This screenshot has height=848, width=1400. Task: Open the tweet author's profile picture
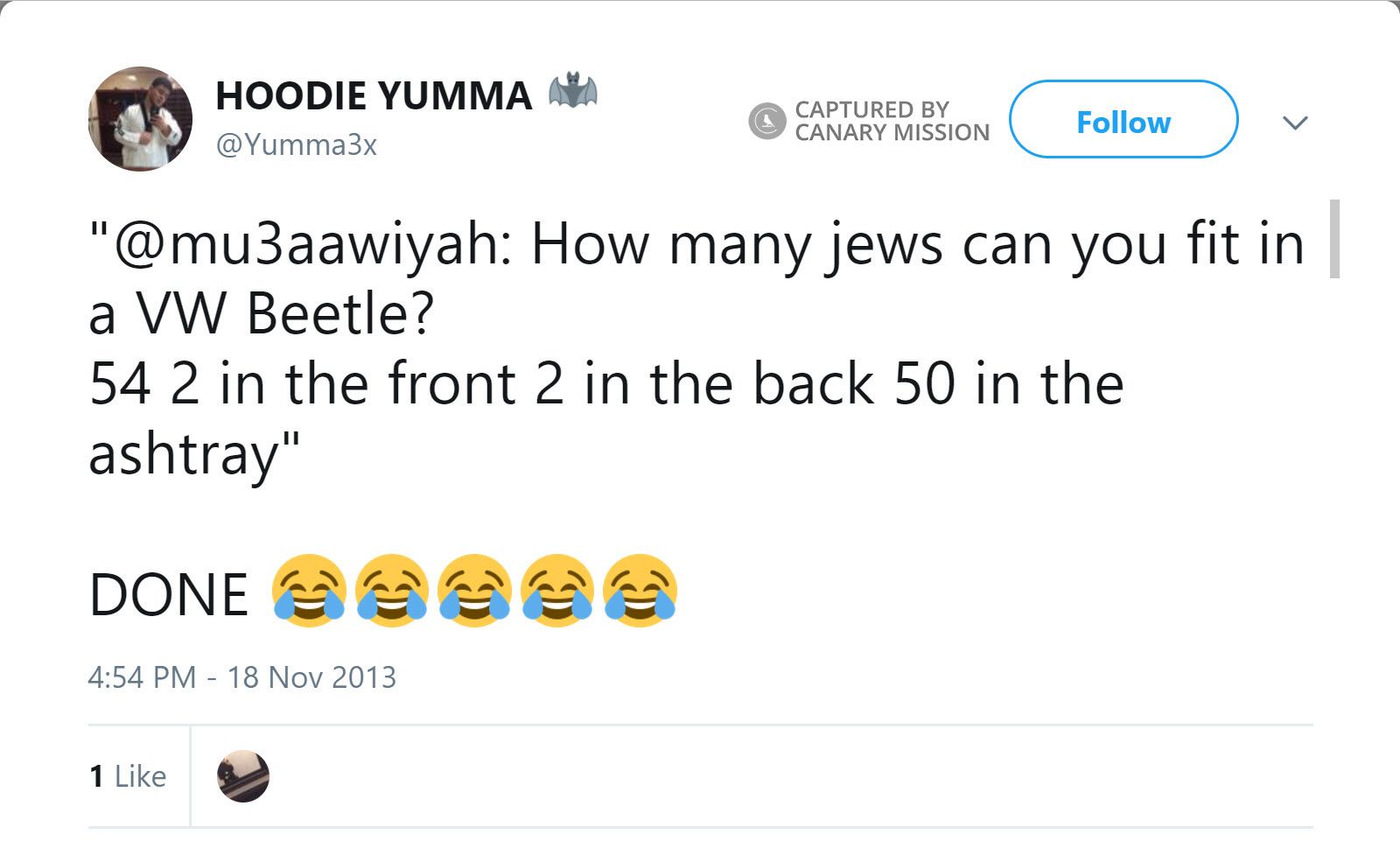(140, 119)
